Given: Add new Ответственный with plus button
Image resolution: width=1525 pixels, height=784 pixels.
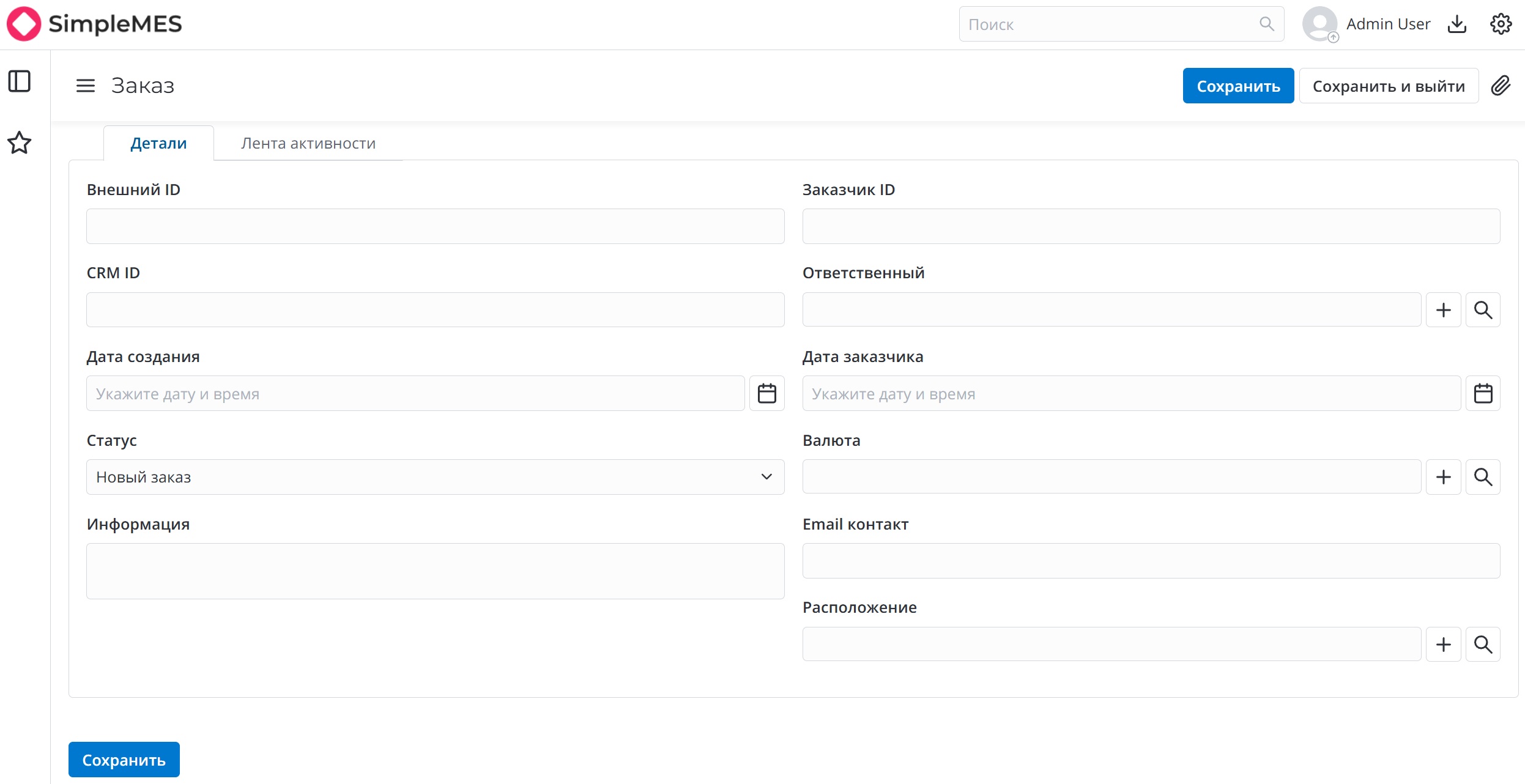Looking at the screenshot, I should pos(1443,310).
